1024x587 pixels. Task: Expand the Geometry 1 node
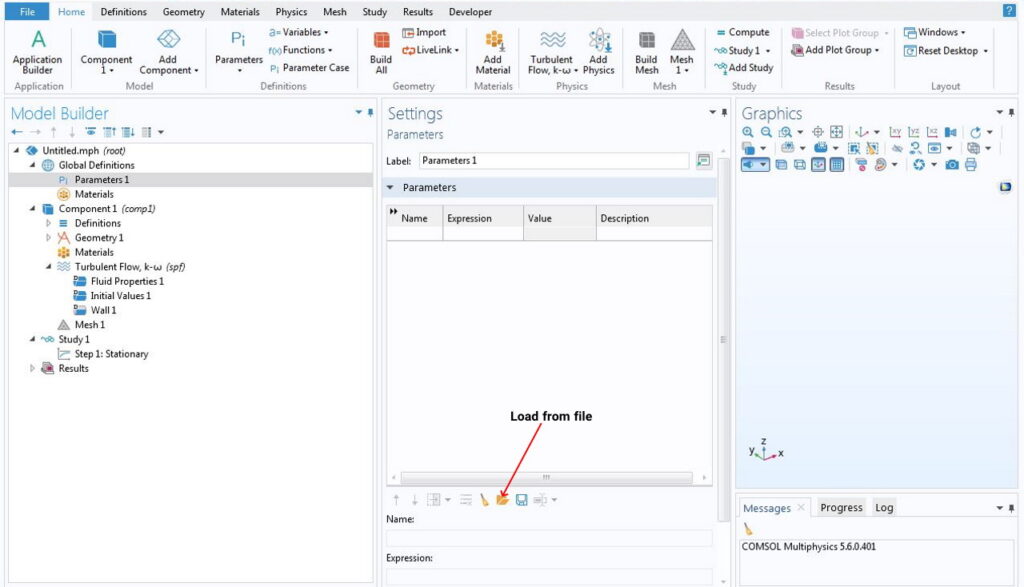(x=48, y=238)
